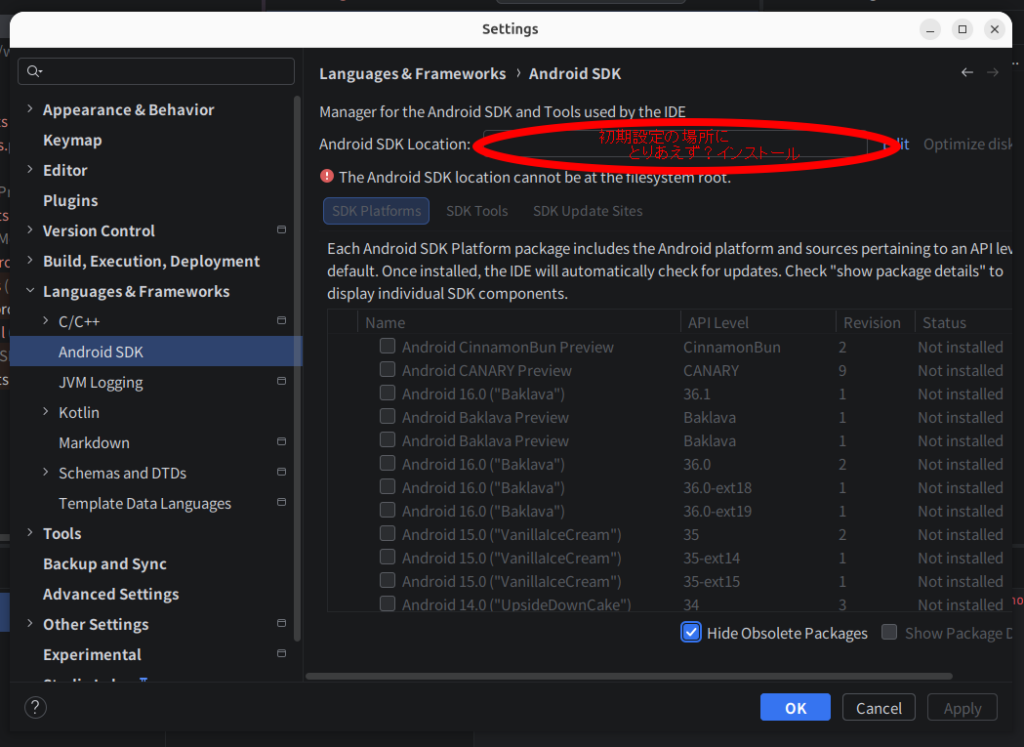The image size is (1024, 747).
Task: Click the forward navigation arrow
Action: tap(993, 72)
